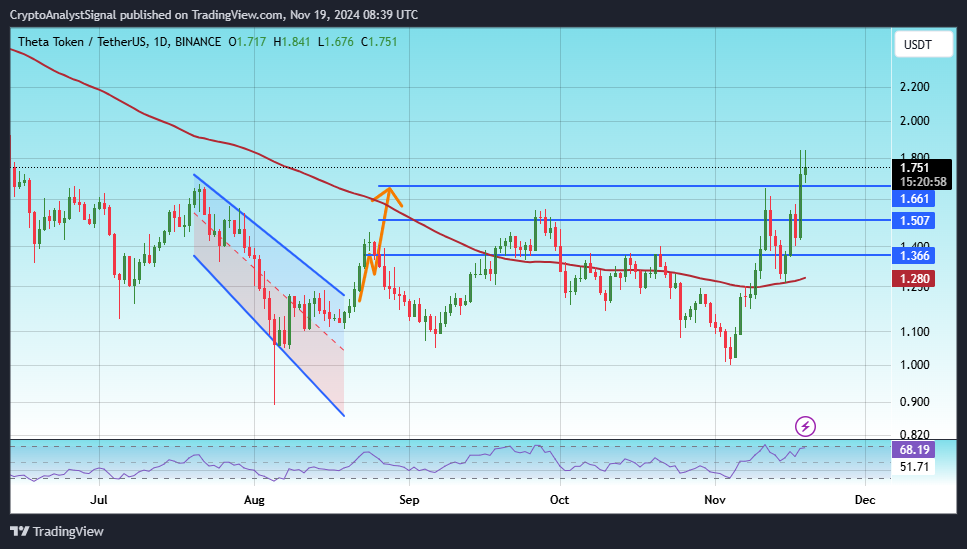Select the blue 1.661 price label
967x549 pixels.
[913, 199]
